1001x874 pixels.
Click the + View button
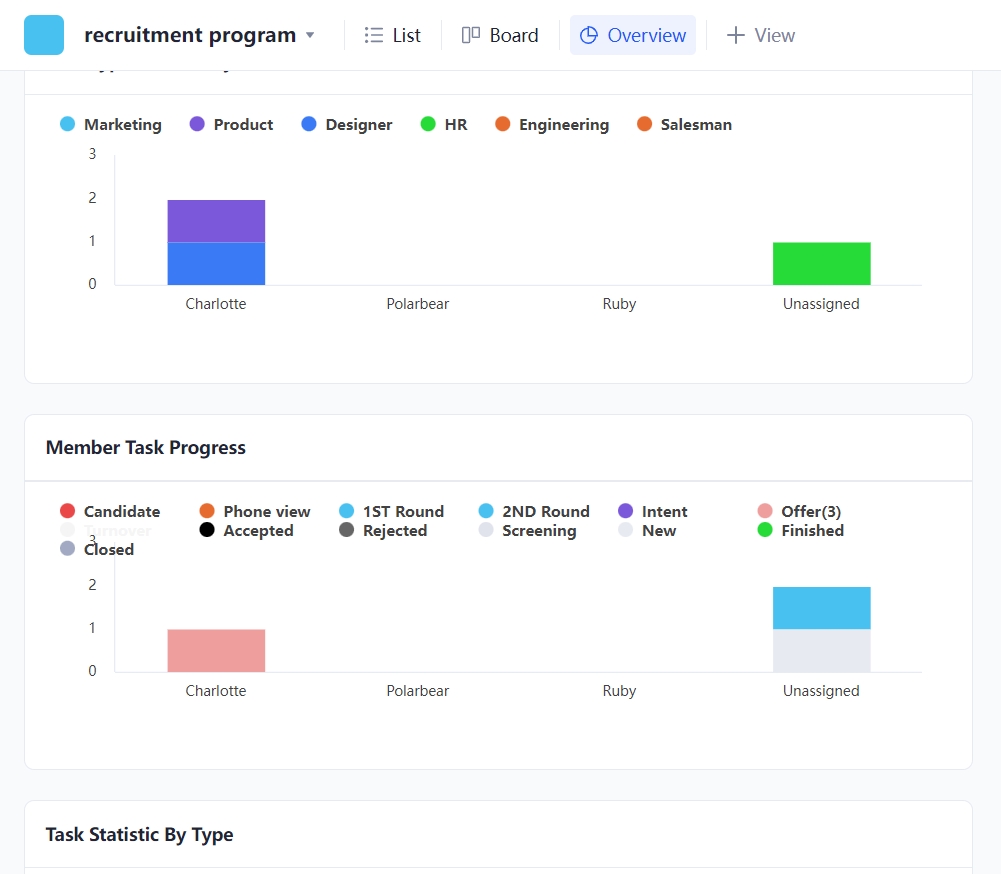pyautogui.click(x=761, y=34)
